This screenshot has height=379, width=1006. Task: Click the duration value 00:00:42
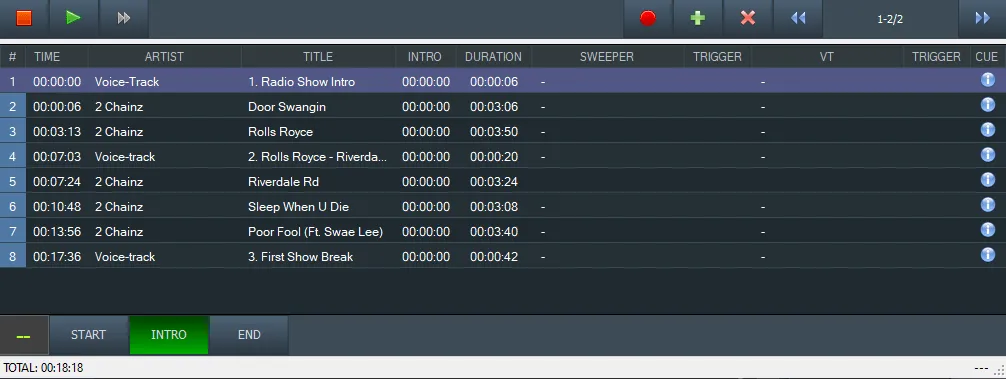pos(494,257)
